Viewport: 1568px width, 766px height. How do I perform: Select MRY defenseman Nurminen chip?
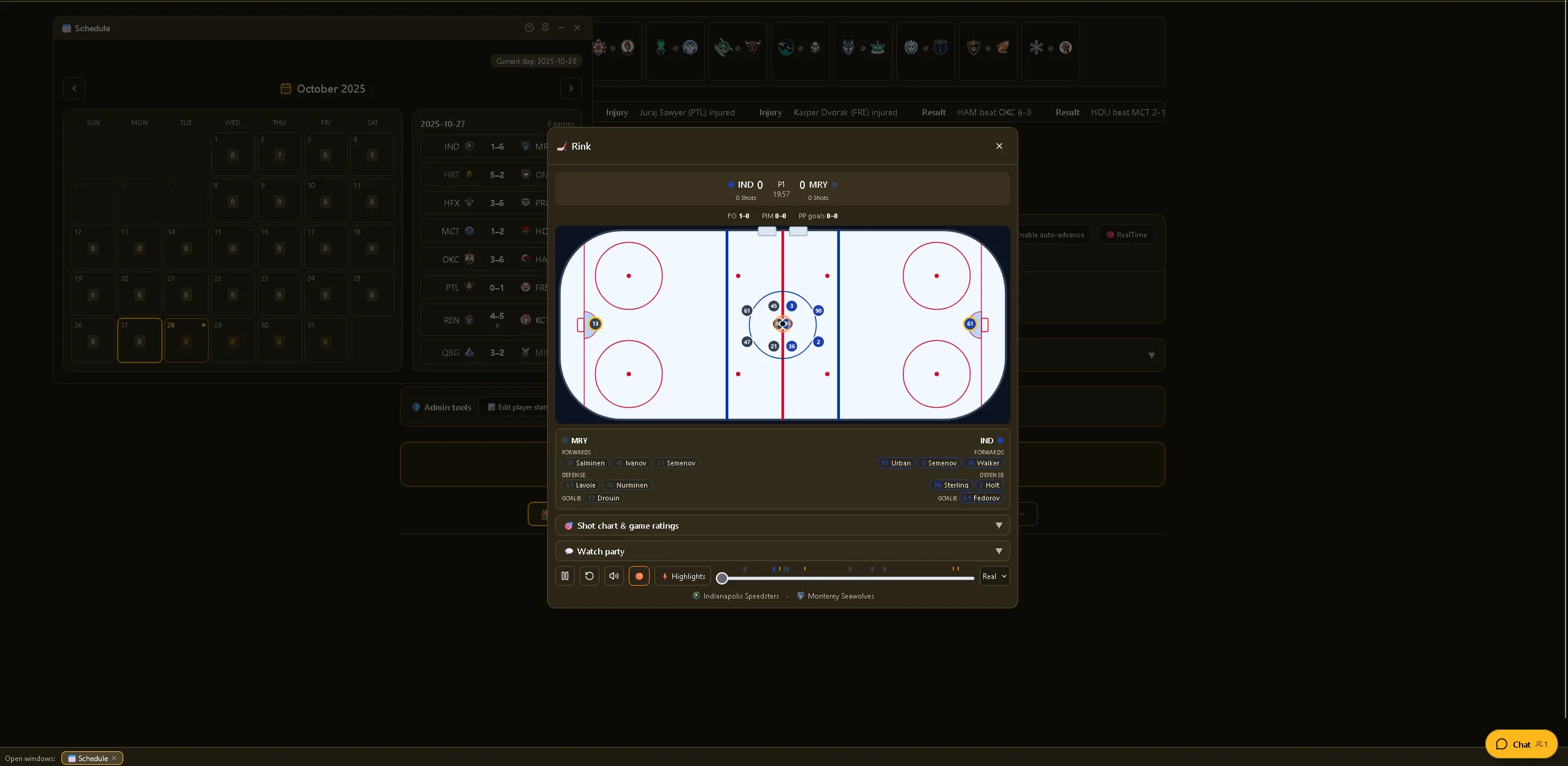pyautogui.click(x=627, y=485)
